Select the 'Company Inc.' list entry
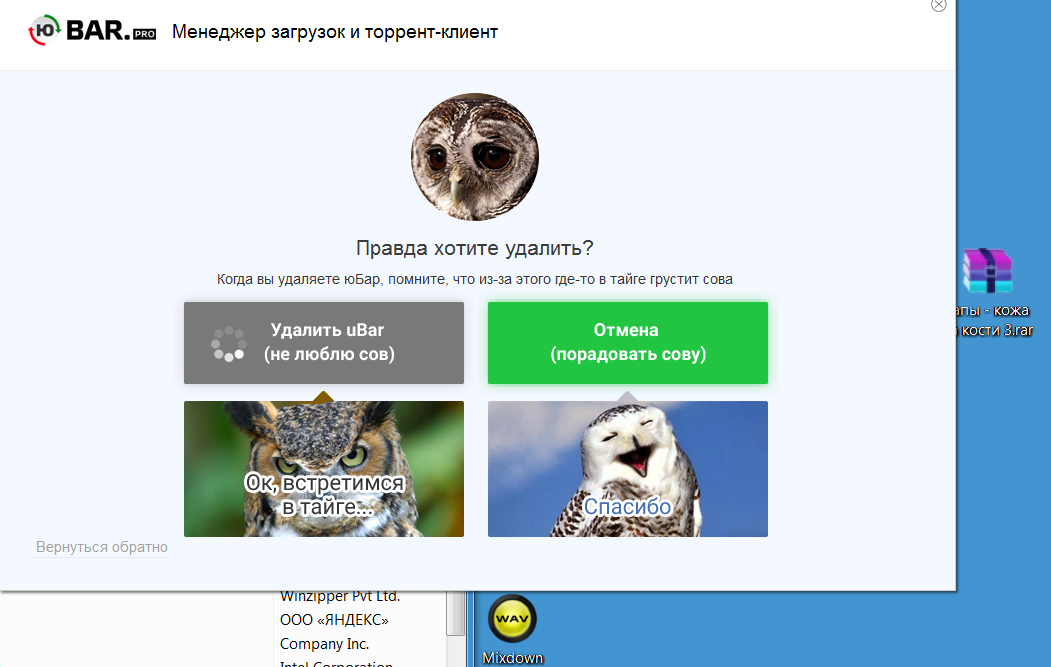Image resolution: width=1051 pixels, height=667 pixels. 324,644
